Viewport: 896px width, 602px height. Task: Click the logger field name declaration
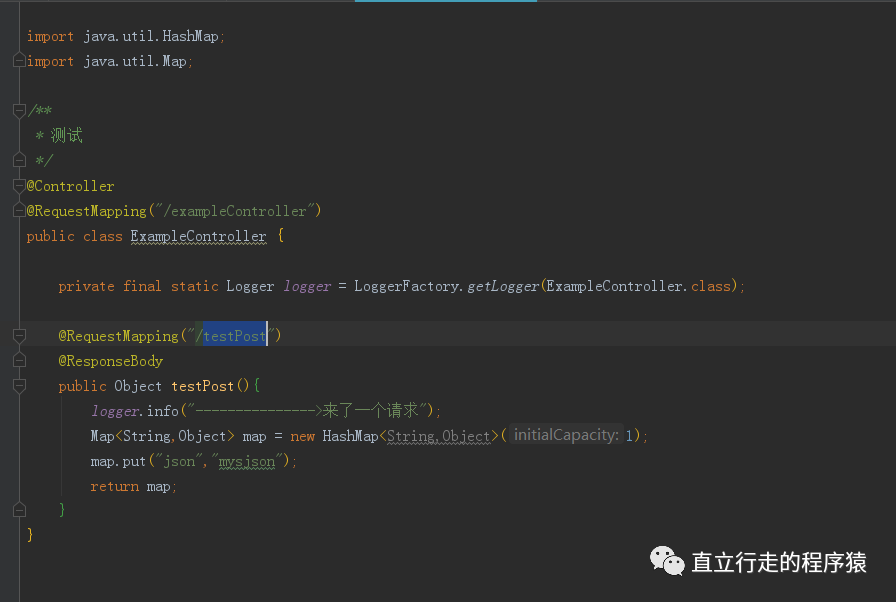tap(307, 286)
